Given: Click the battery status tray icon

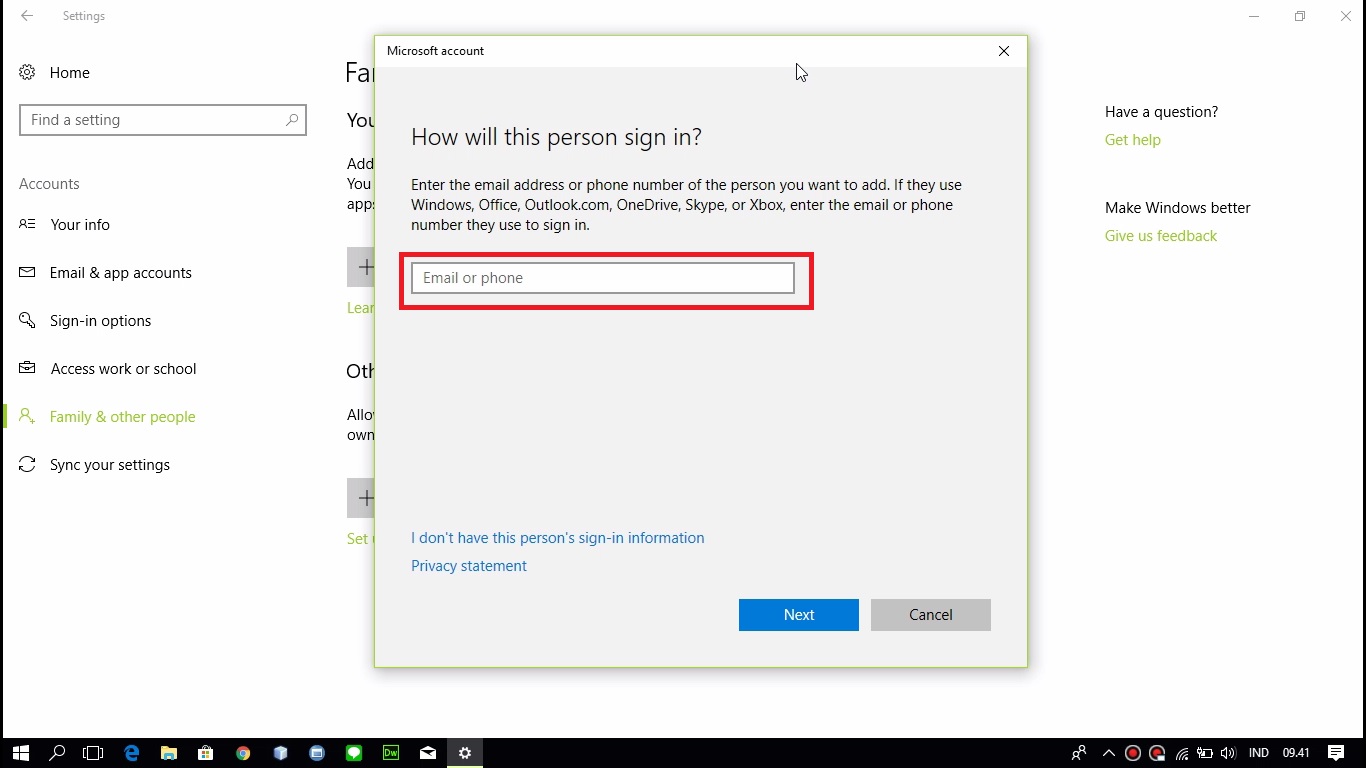Looking at the screenshot, I should [x=1205, y=753].
